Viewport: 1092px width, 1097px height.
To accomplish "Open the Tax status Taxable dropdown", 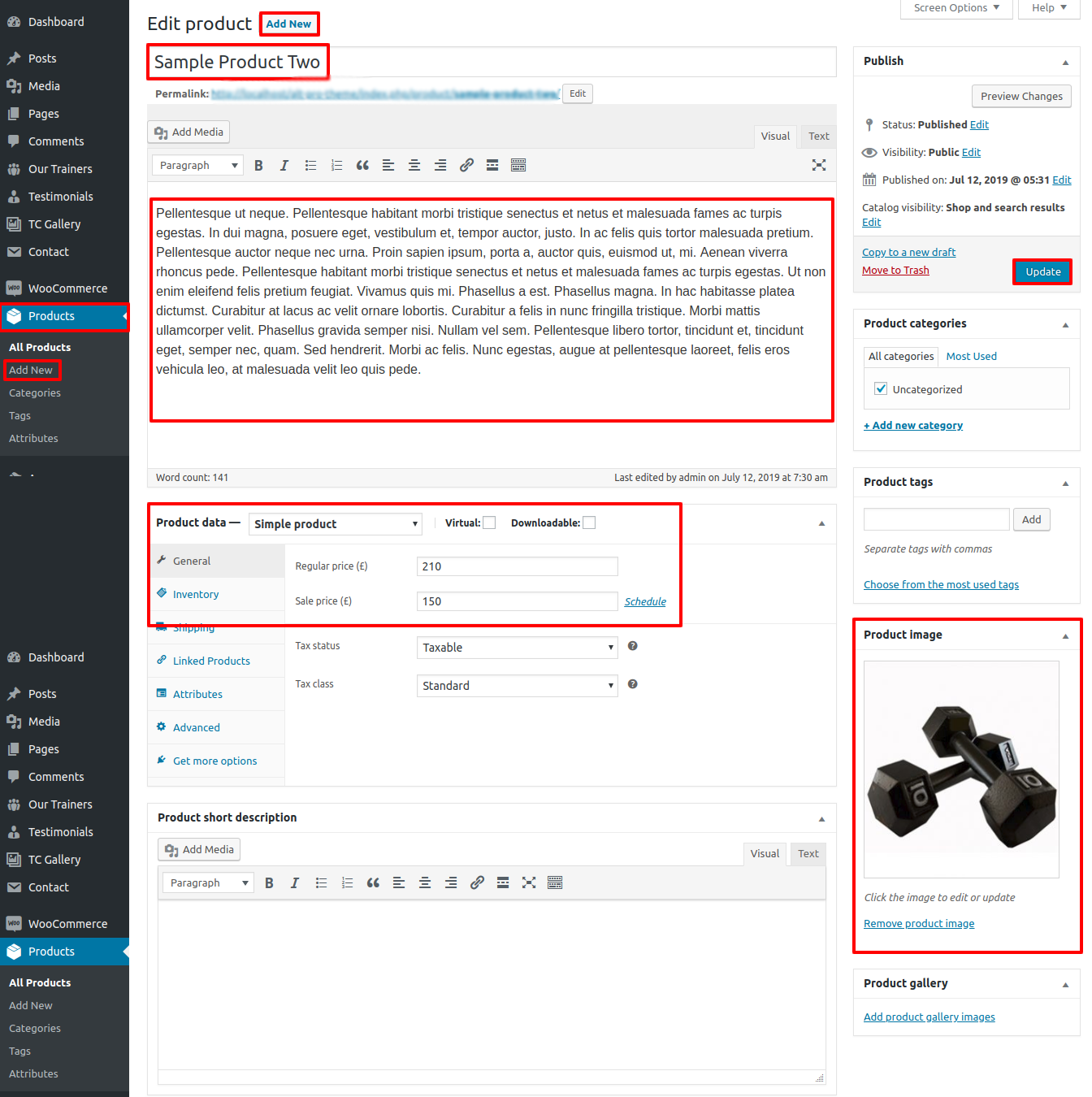I will (517, 648).
